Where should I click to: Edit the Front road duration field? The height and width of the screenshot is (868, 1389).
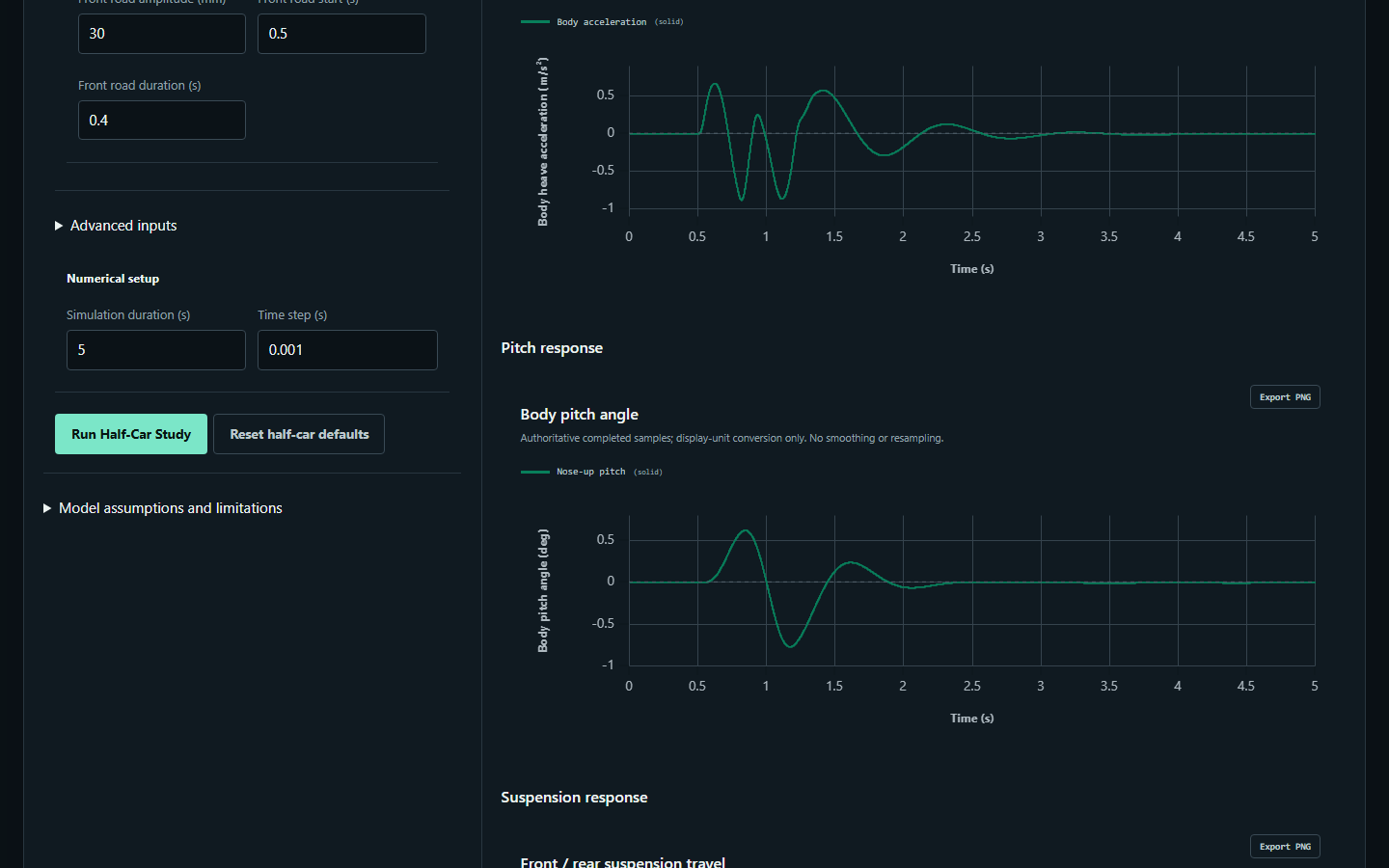(x=162, y=121)
